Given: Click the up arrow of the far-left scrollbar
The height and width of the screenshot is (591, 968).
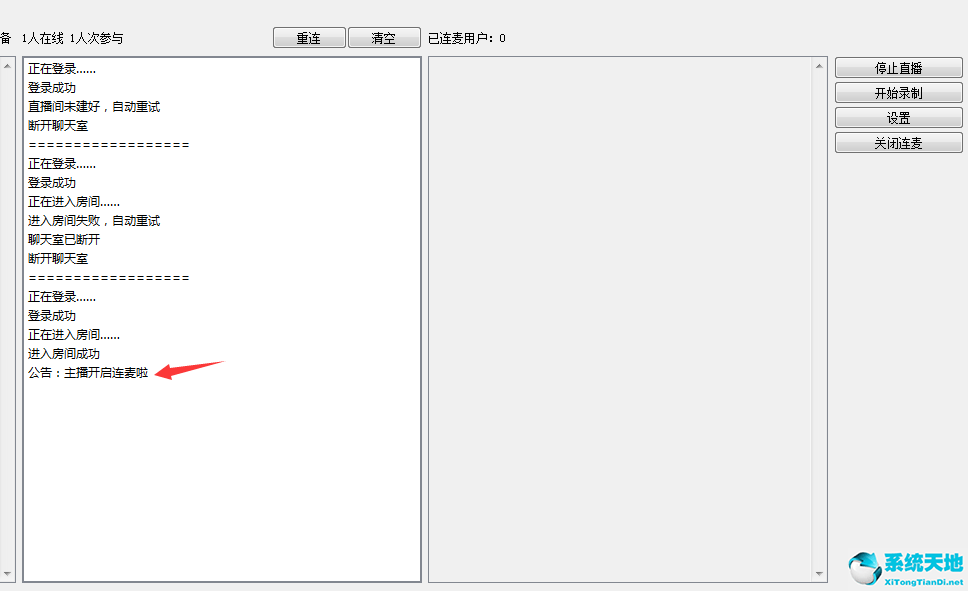Looking at the screenshot, I should 7,65.
